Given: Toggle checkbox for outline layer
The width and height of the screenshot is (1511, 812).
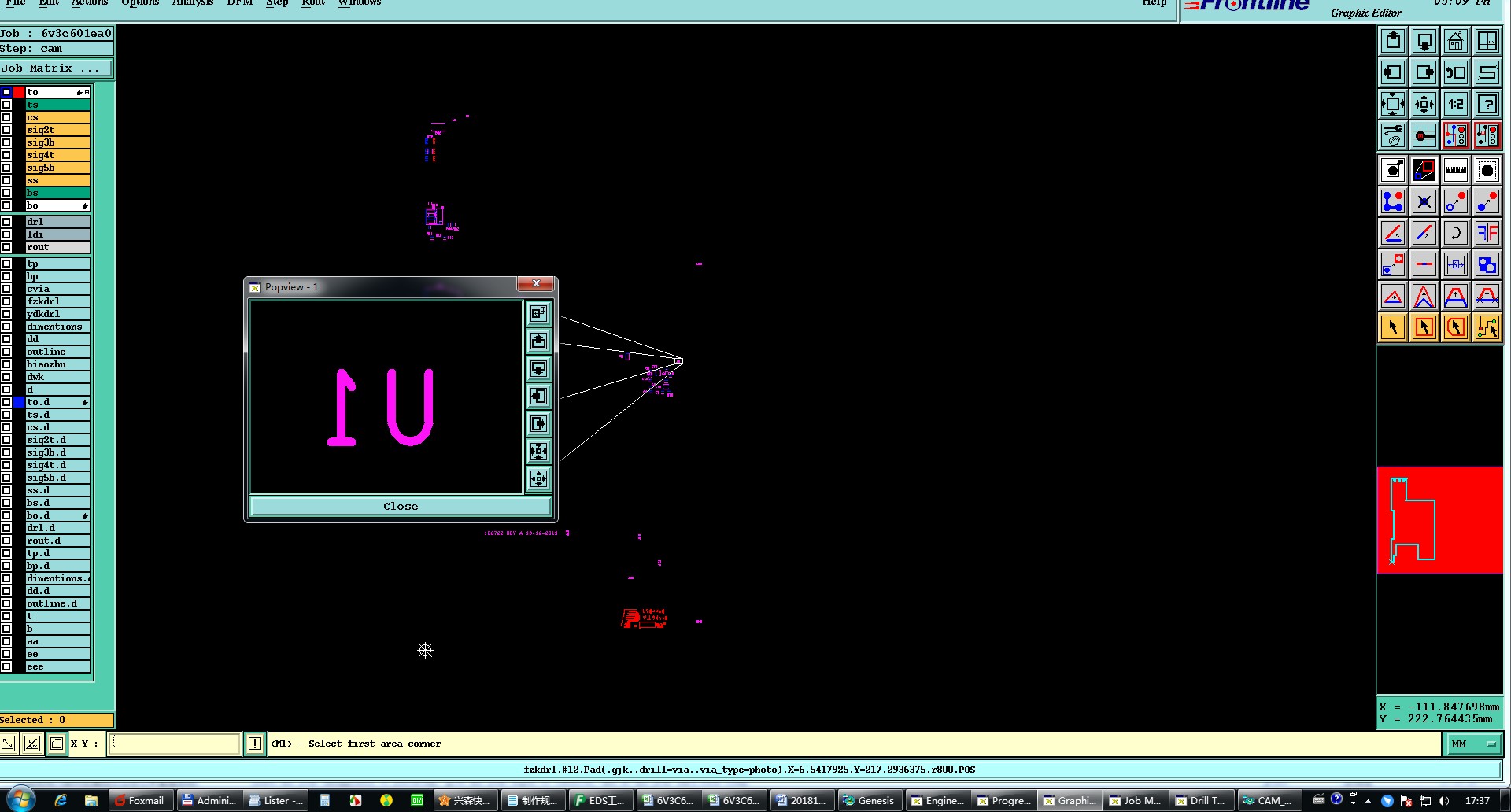Looking at the screenshot, I should coord(6,352).
